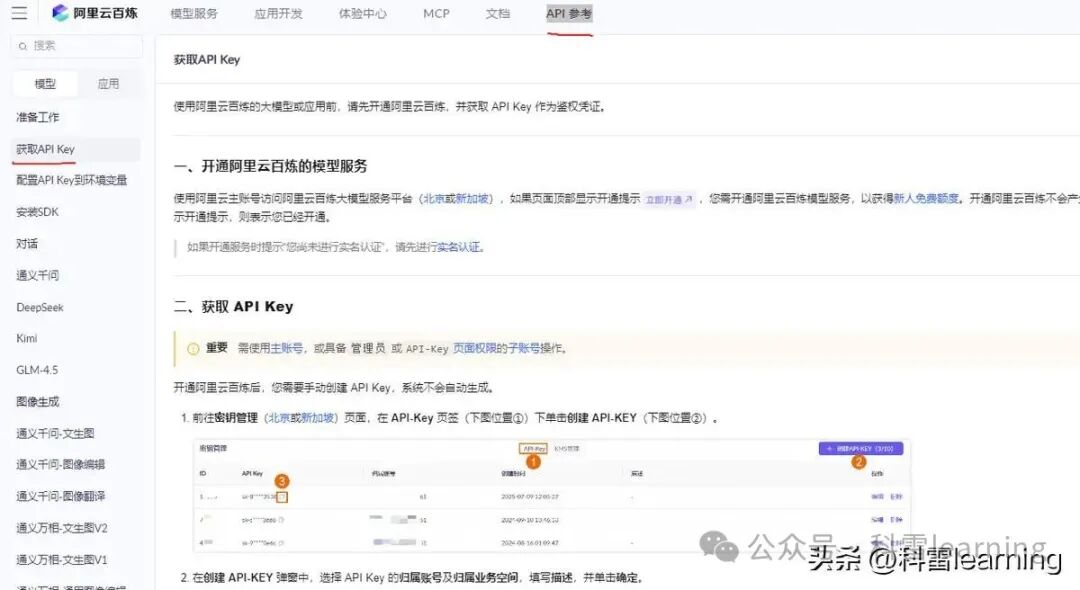Screen dimensions: 1080x590
Task: Click the heading 二、获取 API Key
Action: (233, 306)
